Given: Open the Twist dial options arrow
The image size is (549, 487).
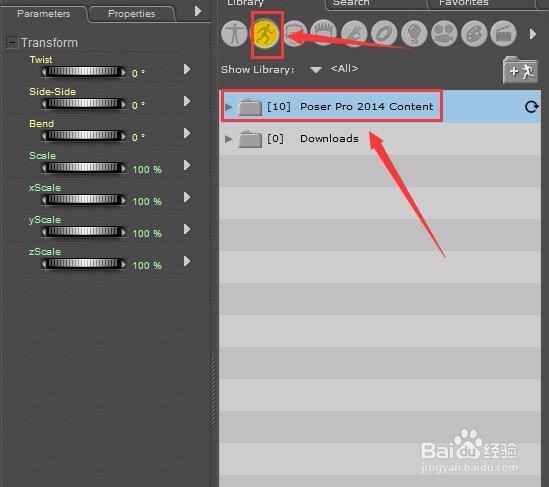Looking at the screenshot, I should tap(187, 69).
